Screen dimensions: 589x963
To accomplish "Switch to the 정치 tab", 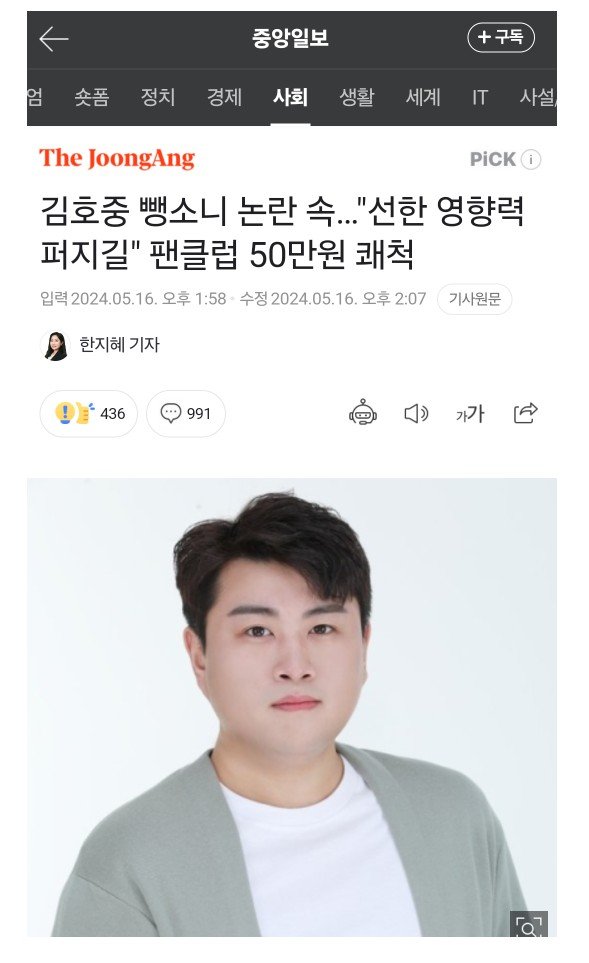I will click(x=158, y=97).
